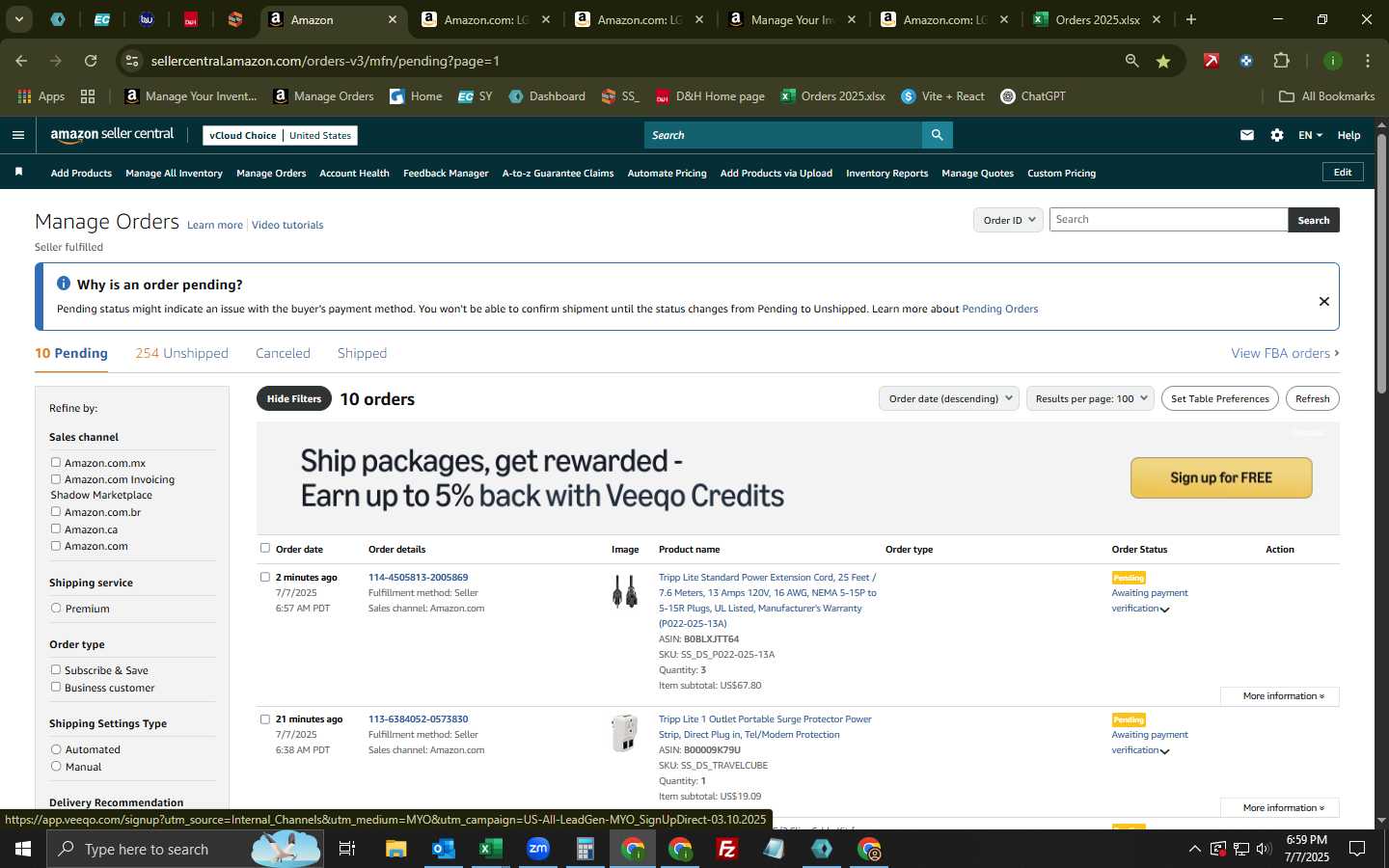The image size is (1389, 868).
Task: Open the messages mail icon
Action: (1247, 135)
